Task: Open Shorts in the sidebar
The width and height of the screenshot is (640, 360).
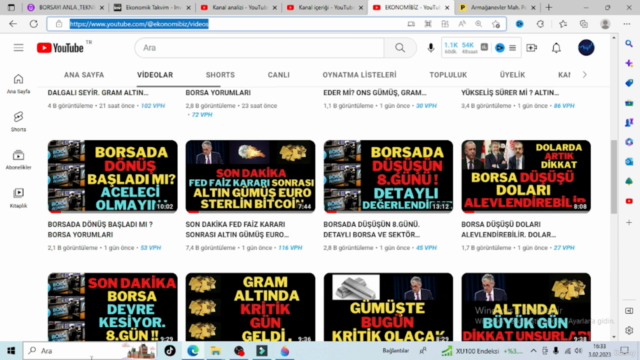Action: pyautogui.click(x=18, y=122)
